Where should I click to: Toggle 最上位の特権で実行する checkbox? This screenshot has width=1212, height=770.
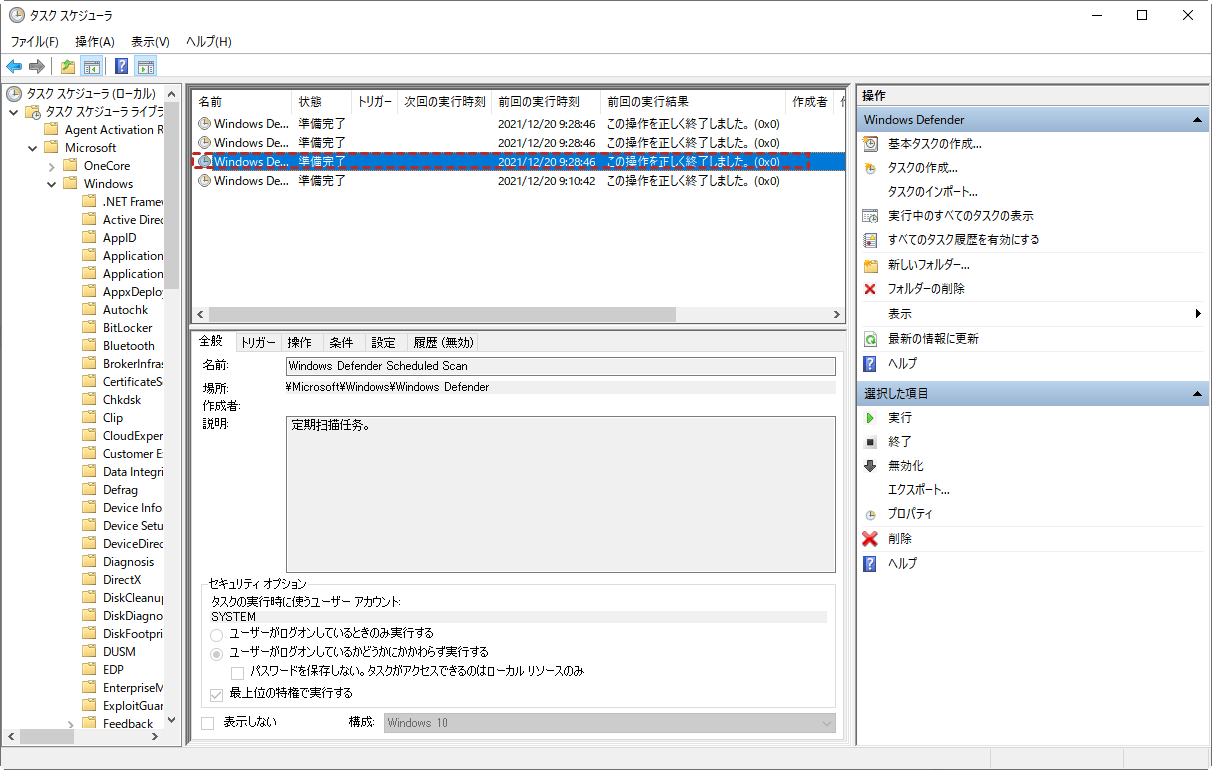click(x=216, y=694)
